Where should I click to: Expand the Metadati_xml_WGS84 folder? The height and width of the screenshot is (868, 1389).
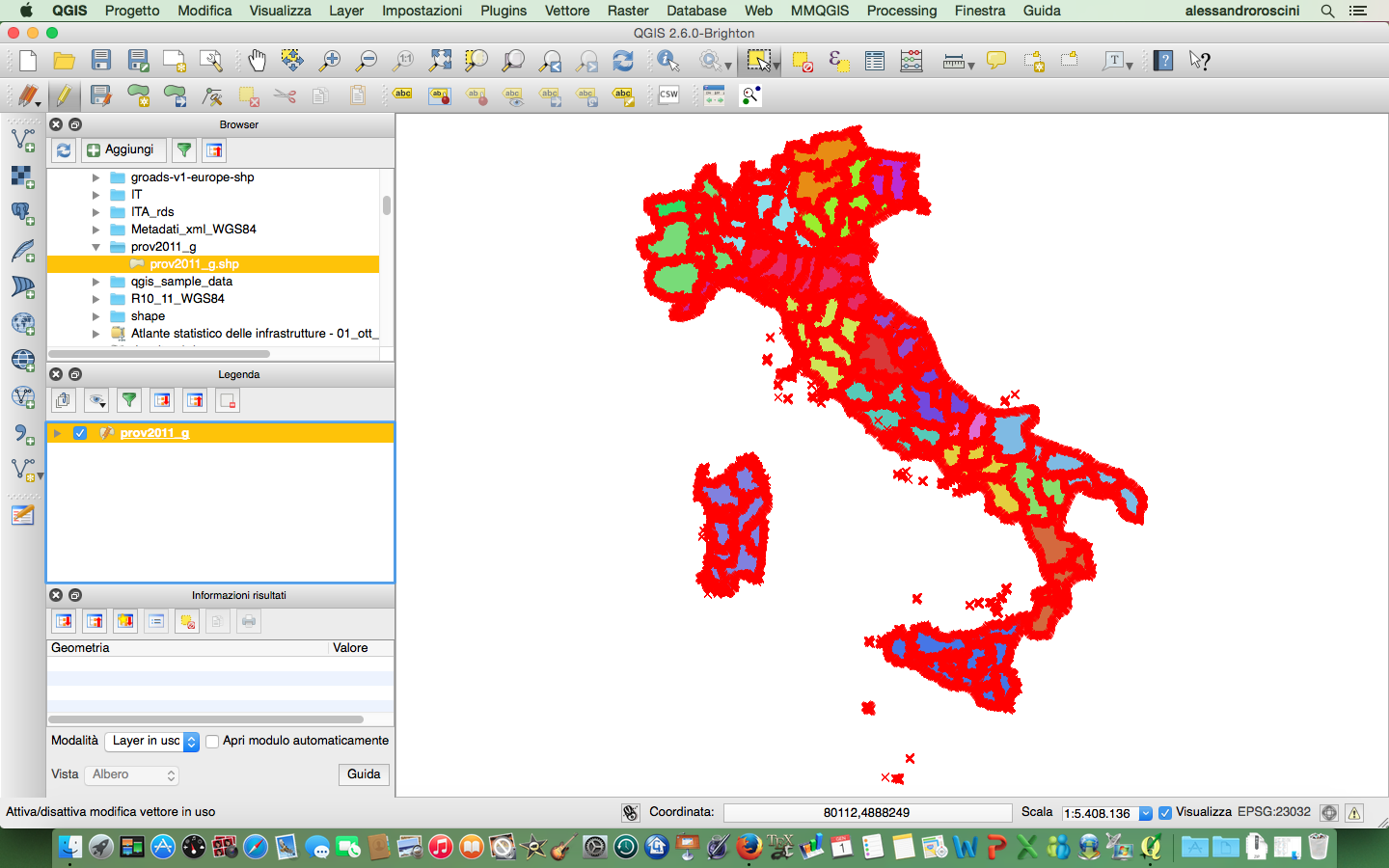pyautogui.click(x=95, y=230)
